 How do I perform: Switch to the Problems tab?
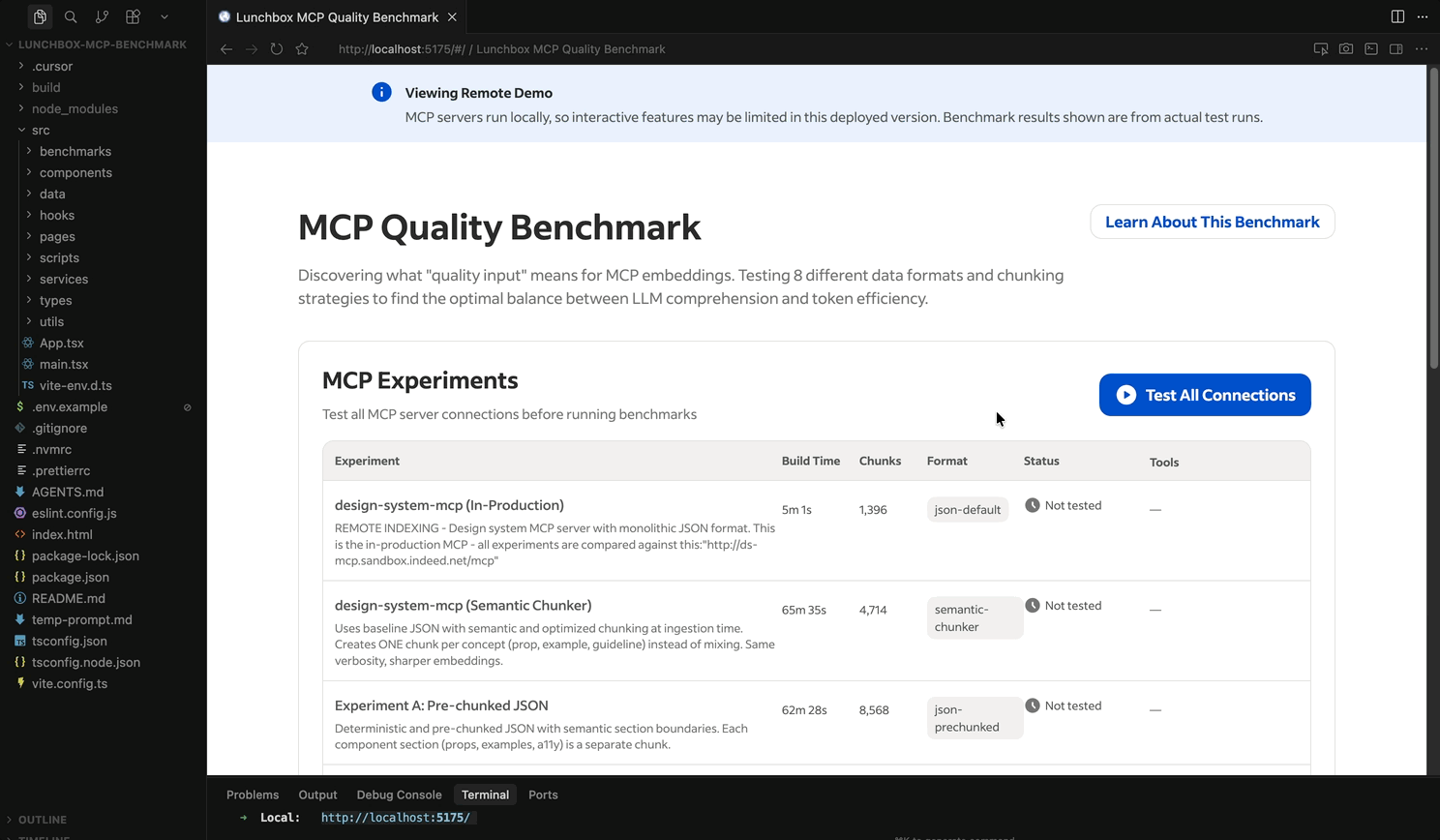(252, 795)
